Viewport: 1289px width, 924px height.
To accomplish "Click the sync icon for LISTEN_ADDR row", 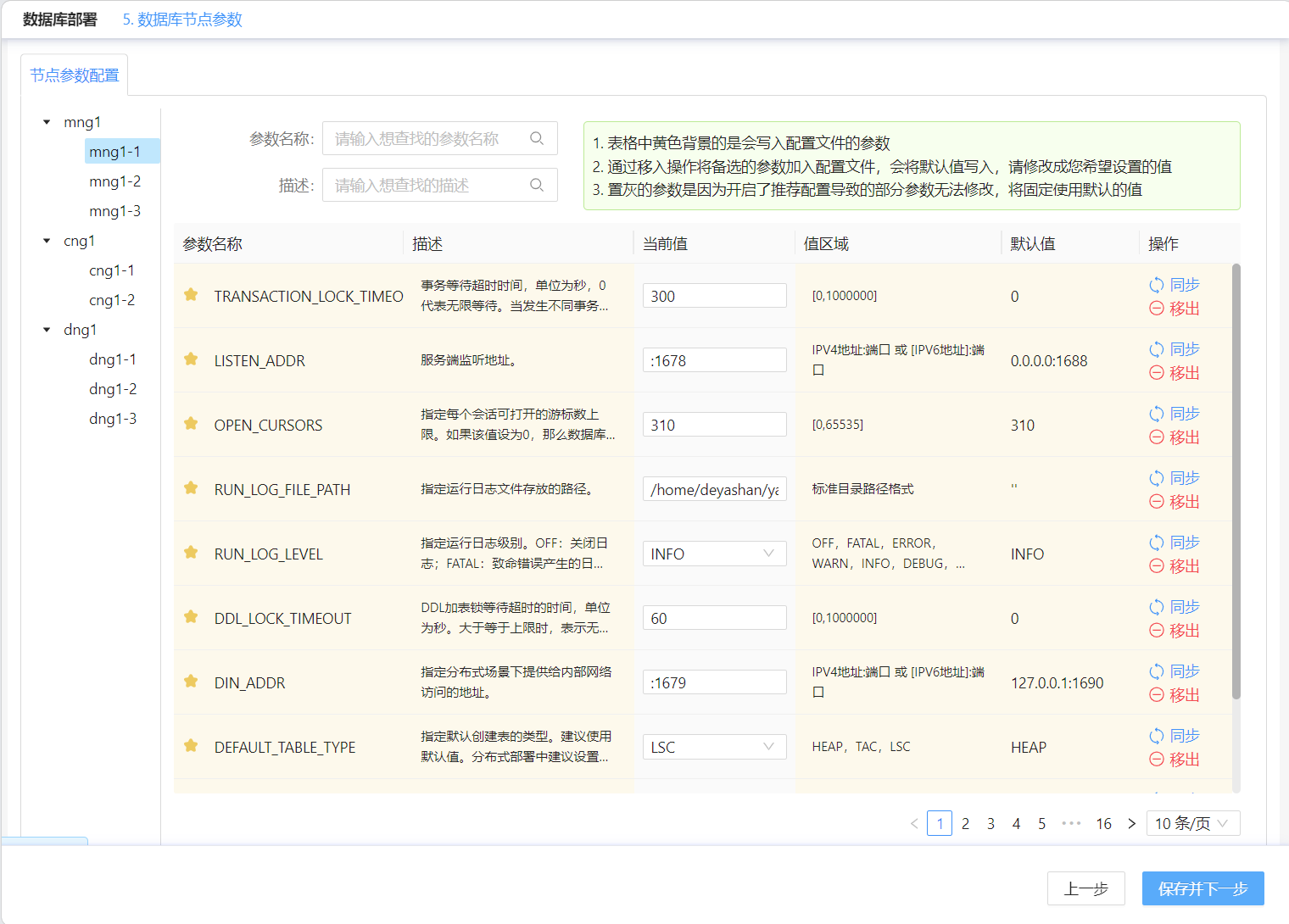I will (1156, 349).
